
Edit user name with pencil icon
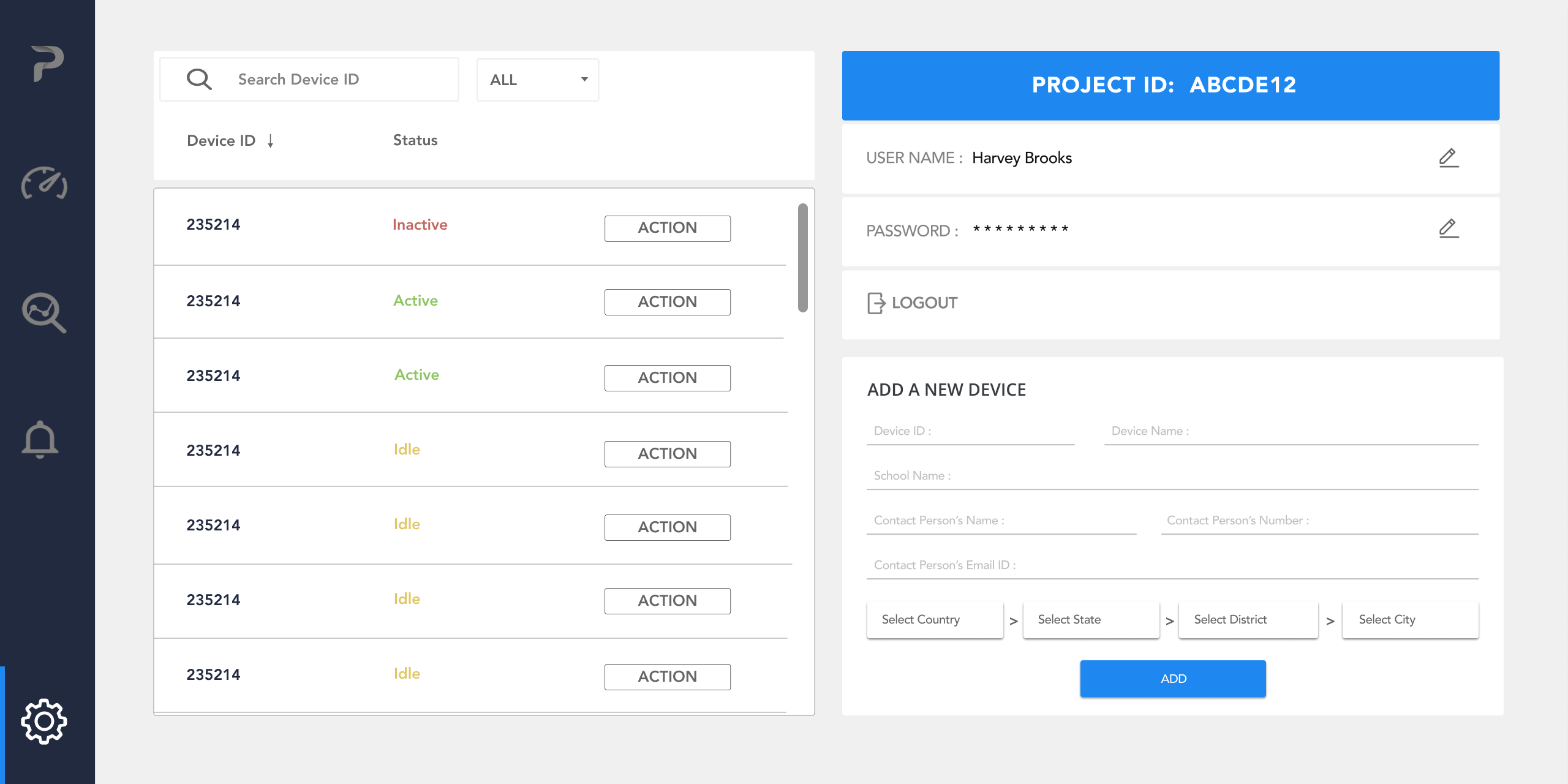[1449, 158]
